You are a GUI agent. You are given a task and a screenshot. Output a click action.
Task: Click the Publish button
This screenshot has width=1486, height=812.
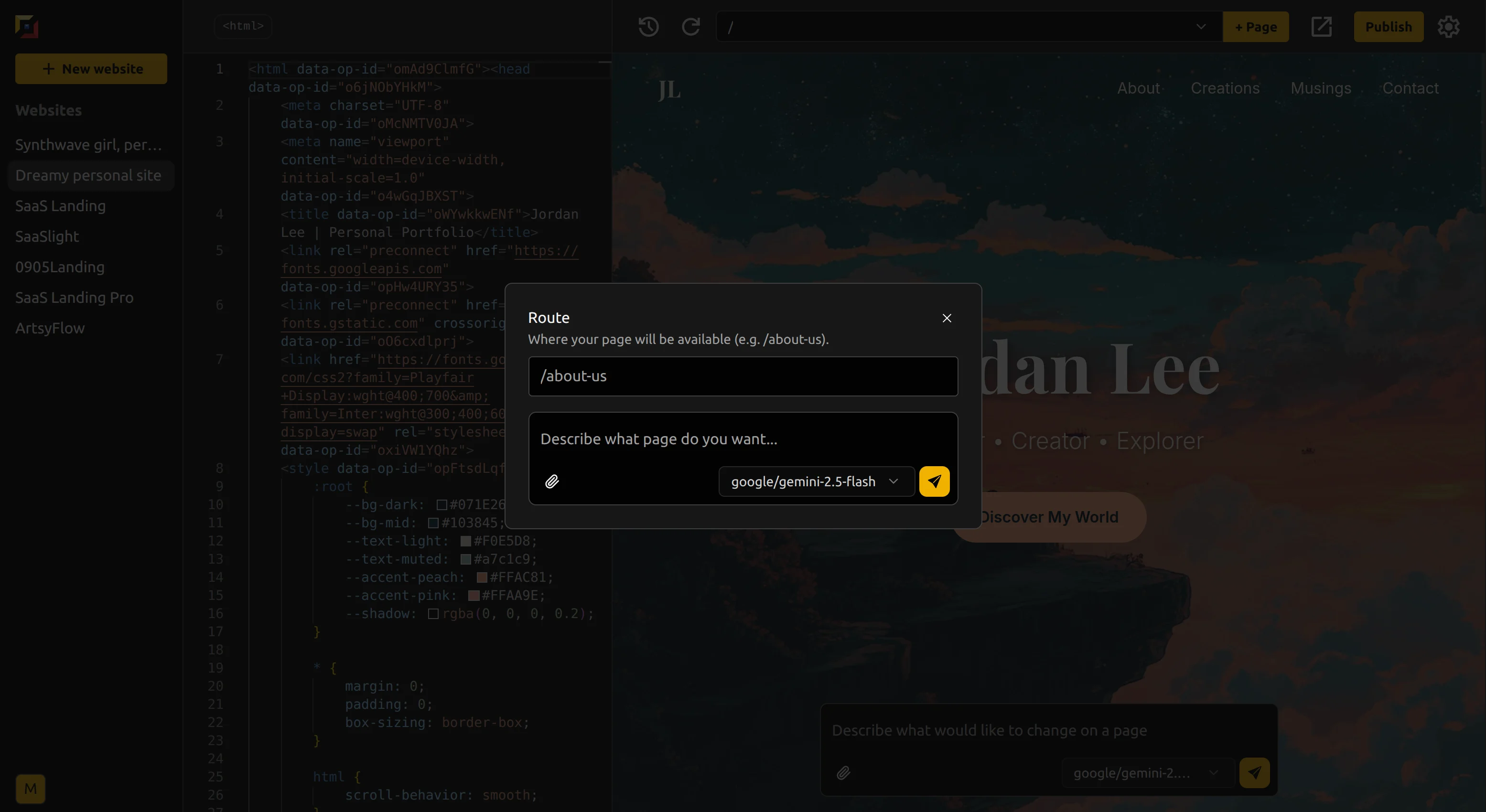click(1388, 27)
